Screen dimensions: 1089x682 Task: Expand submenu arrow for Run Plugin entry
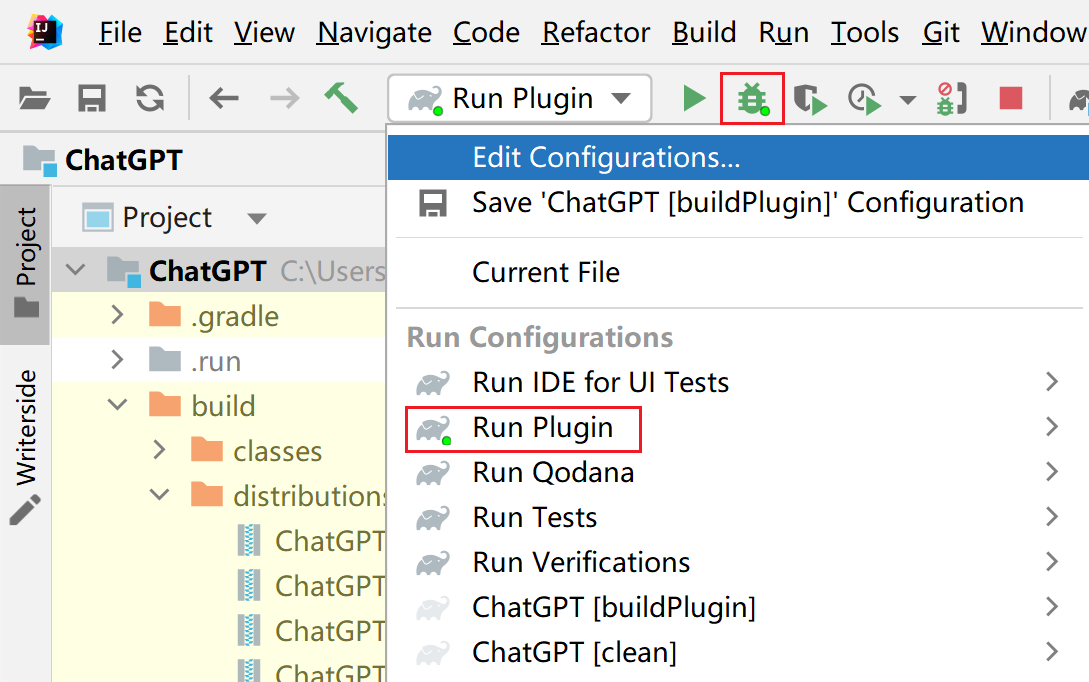click(1052, 426)
